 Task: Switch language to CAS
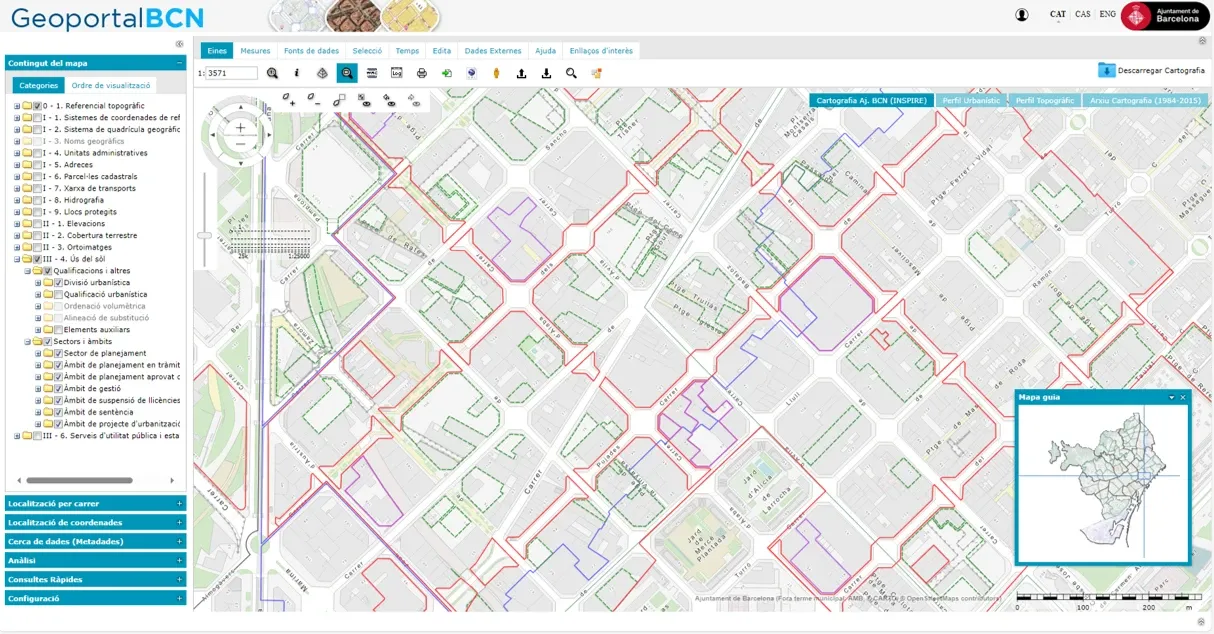click(1083, 15)
